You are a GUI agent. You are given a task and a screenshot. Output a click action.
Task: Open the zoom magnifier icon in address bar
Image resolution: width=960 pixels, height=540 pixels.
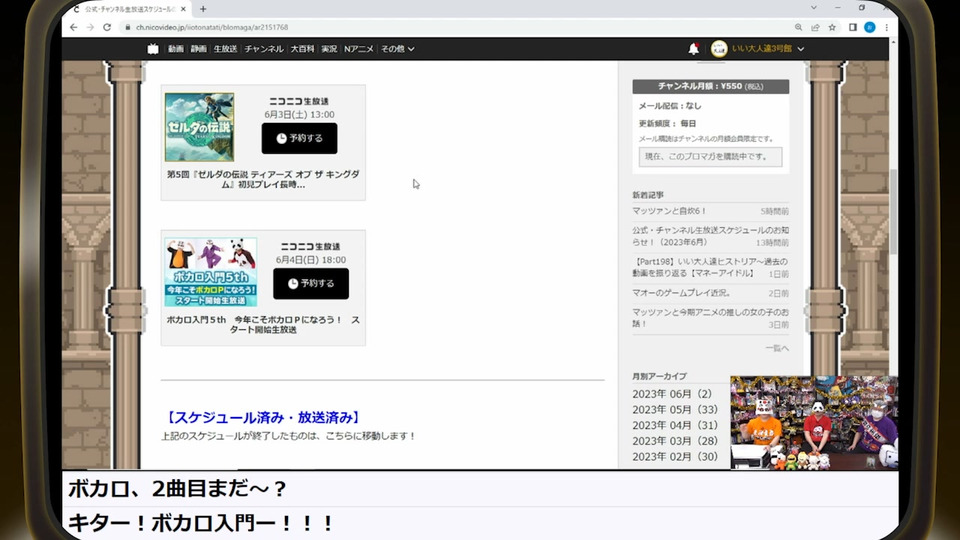798,28
